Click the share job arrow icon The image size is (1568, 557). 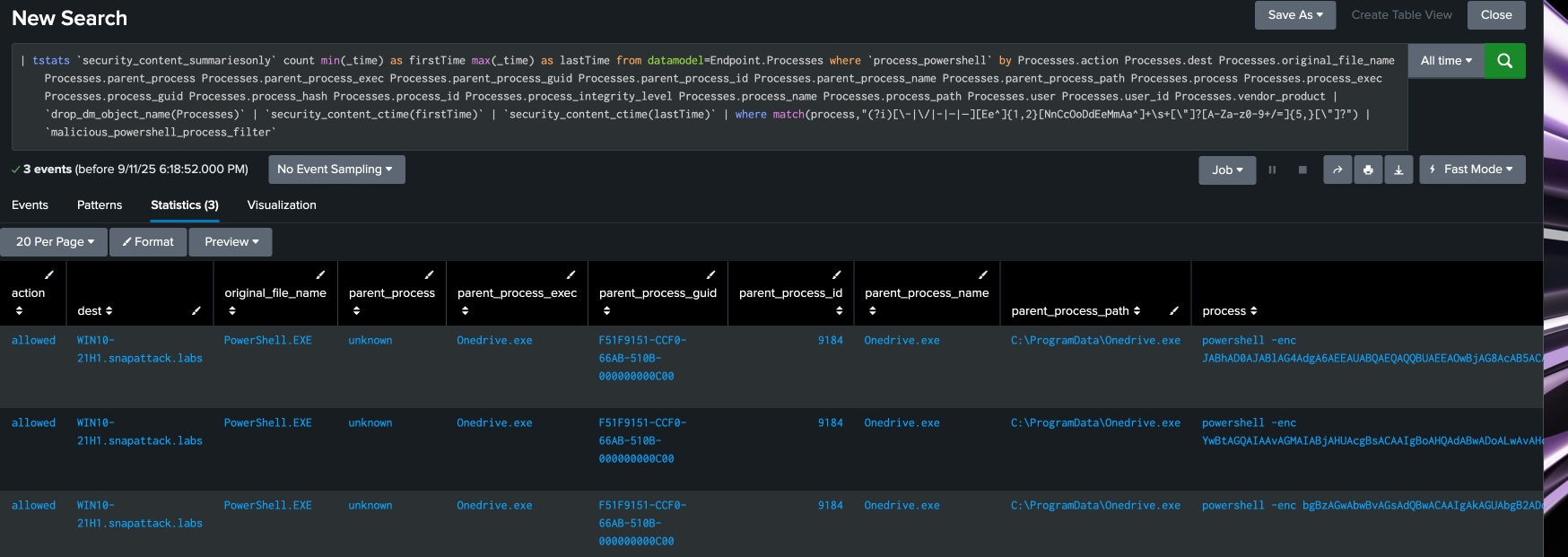click(x=1337, y=170)
